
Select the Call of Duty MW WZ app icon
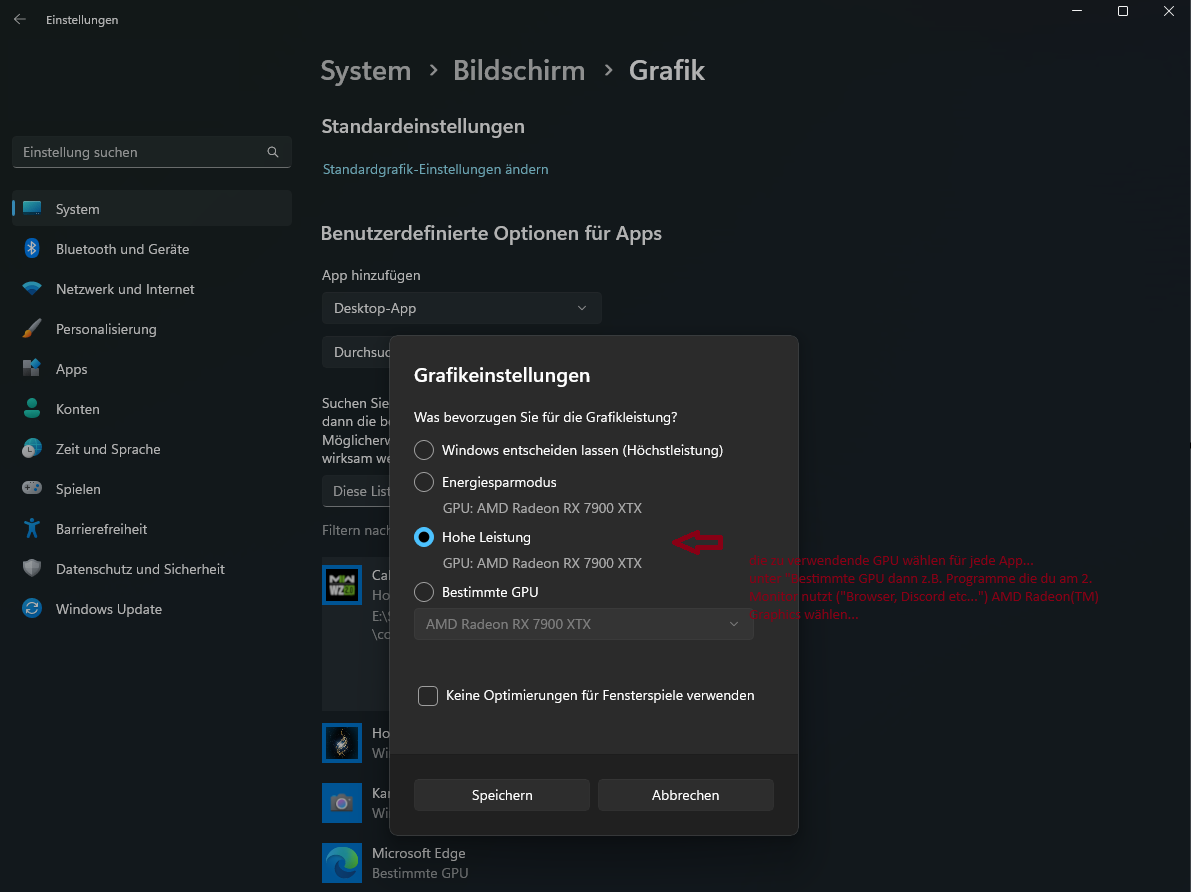(x=342, y=585)
